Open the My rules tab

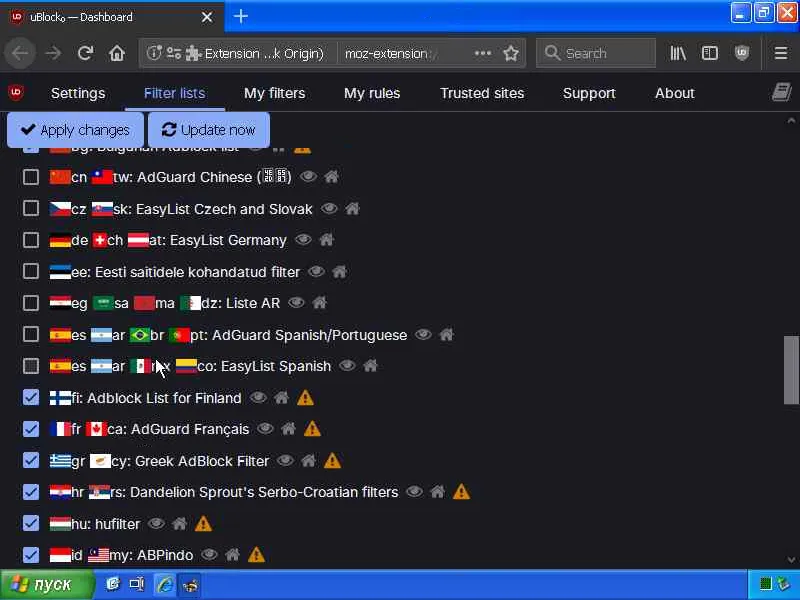click(372, 93)
